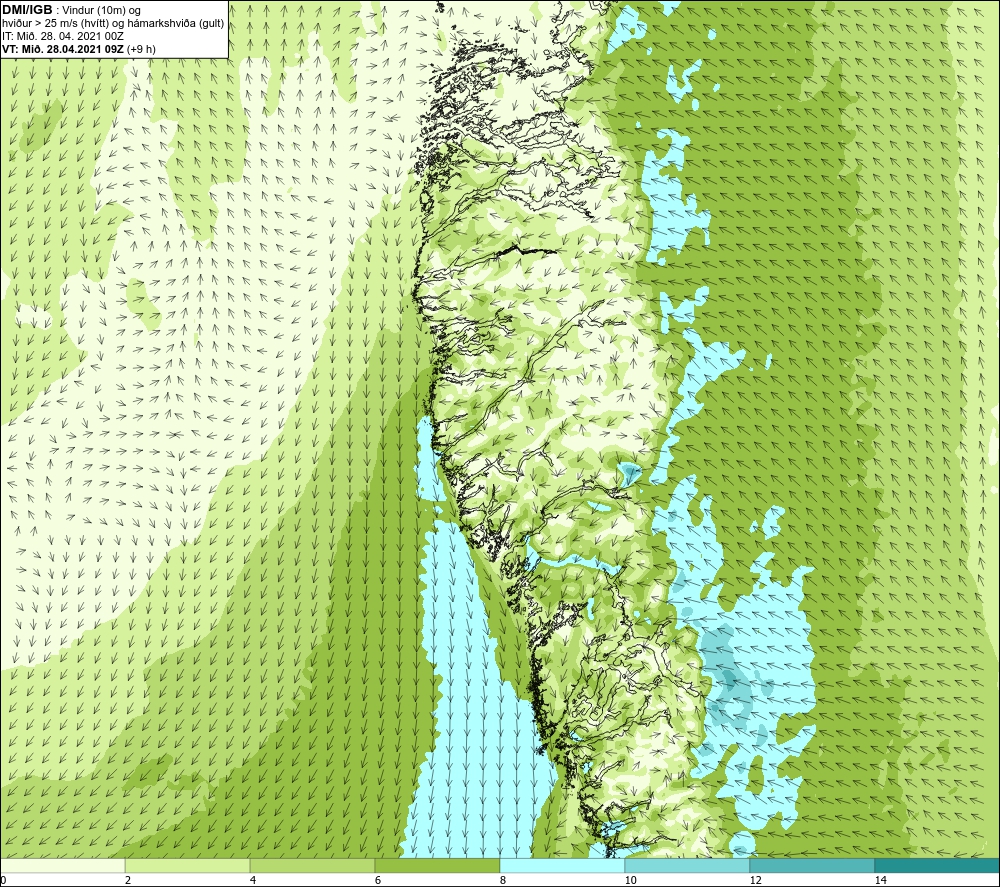Click the "hámarkshviða (gult)" text
Viewport: 1000px width, 887px height.
coord(174,24)
